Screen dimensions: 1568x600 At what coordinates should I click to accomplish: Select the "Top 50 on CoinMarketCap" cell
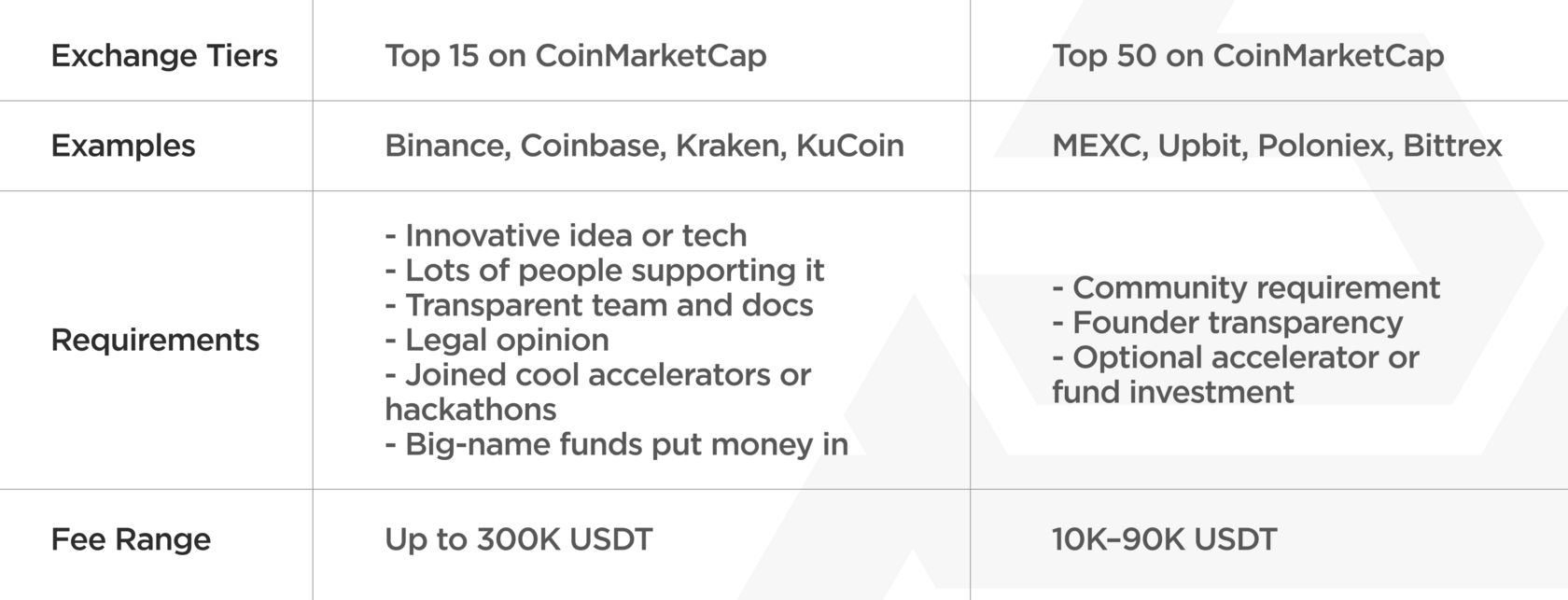click(x=1248, y=56)
